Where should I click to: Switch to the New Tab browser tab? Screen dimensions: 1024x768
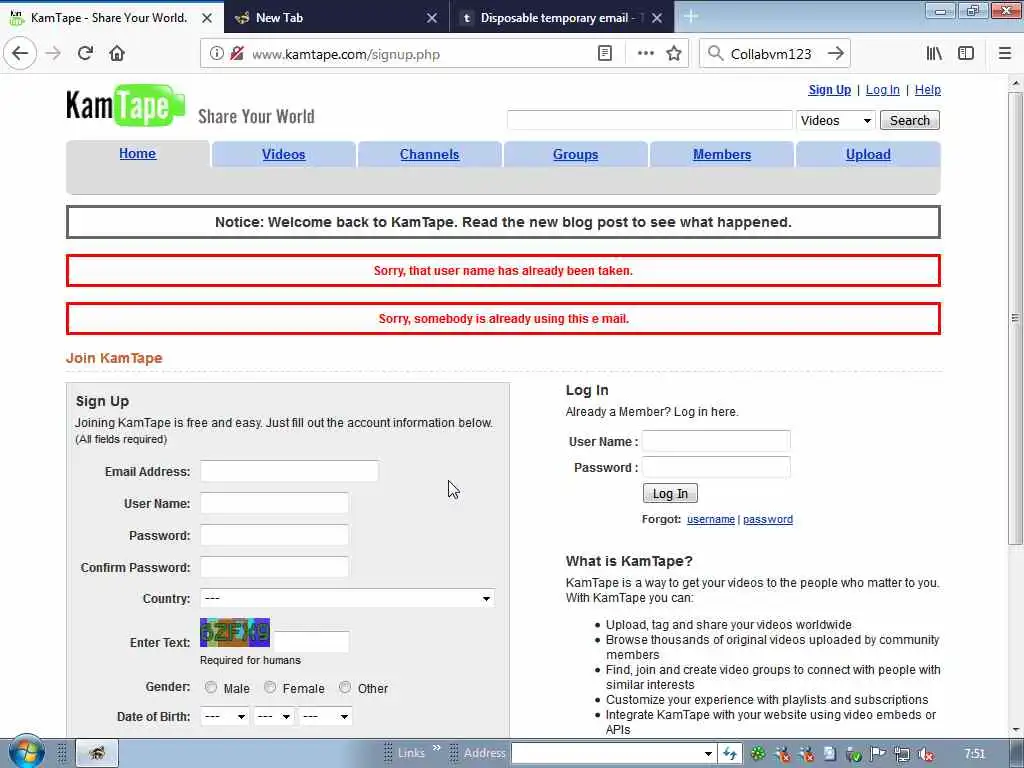[x=336, y=18]
